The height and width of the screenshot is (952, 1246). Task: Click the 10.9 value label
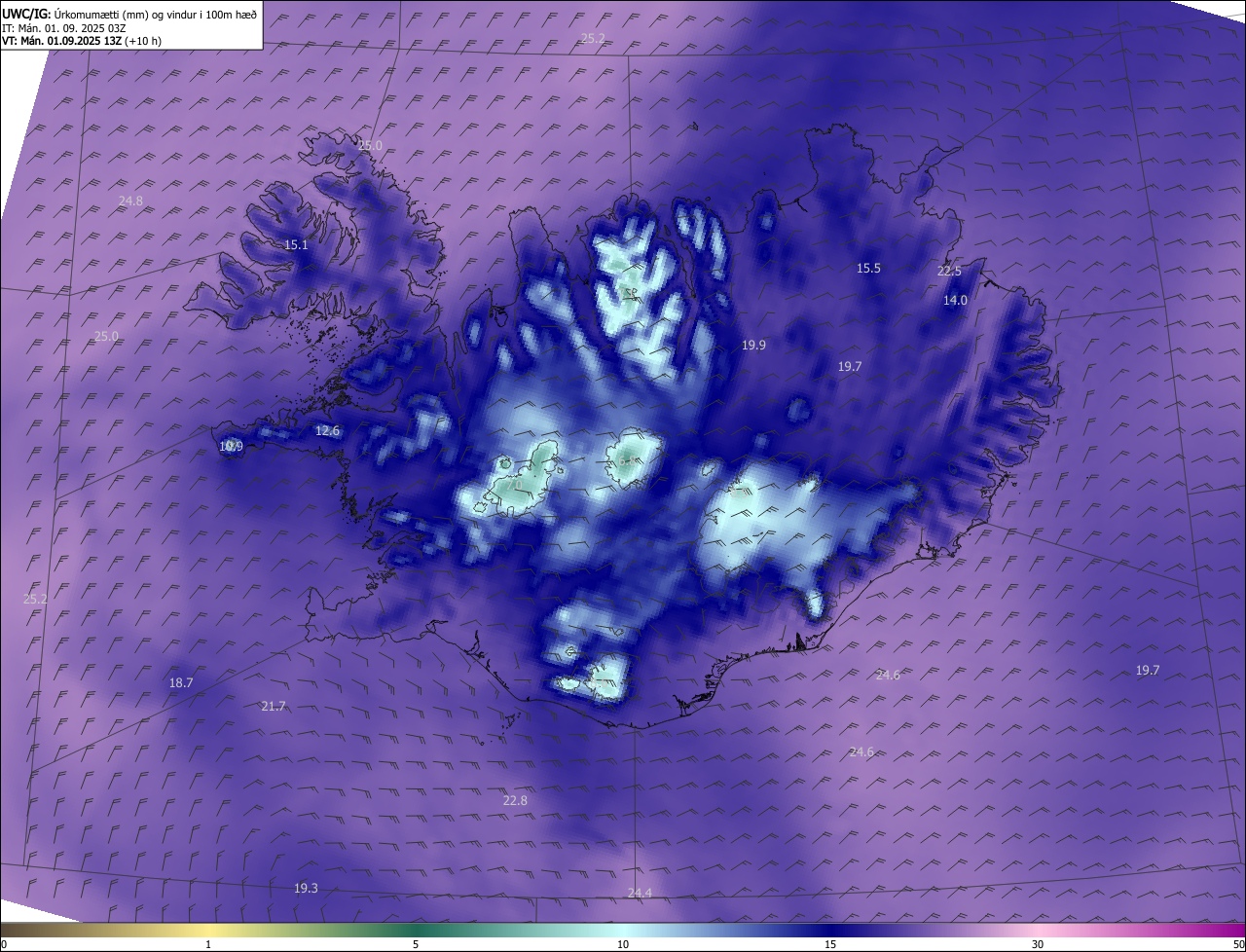point(231,447)
